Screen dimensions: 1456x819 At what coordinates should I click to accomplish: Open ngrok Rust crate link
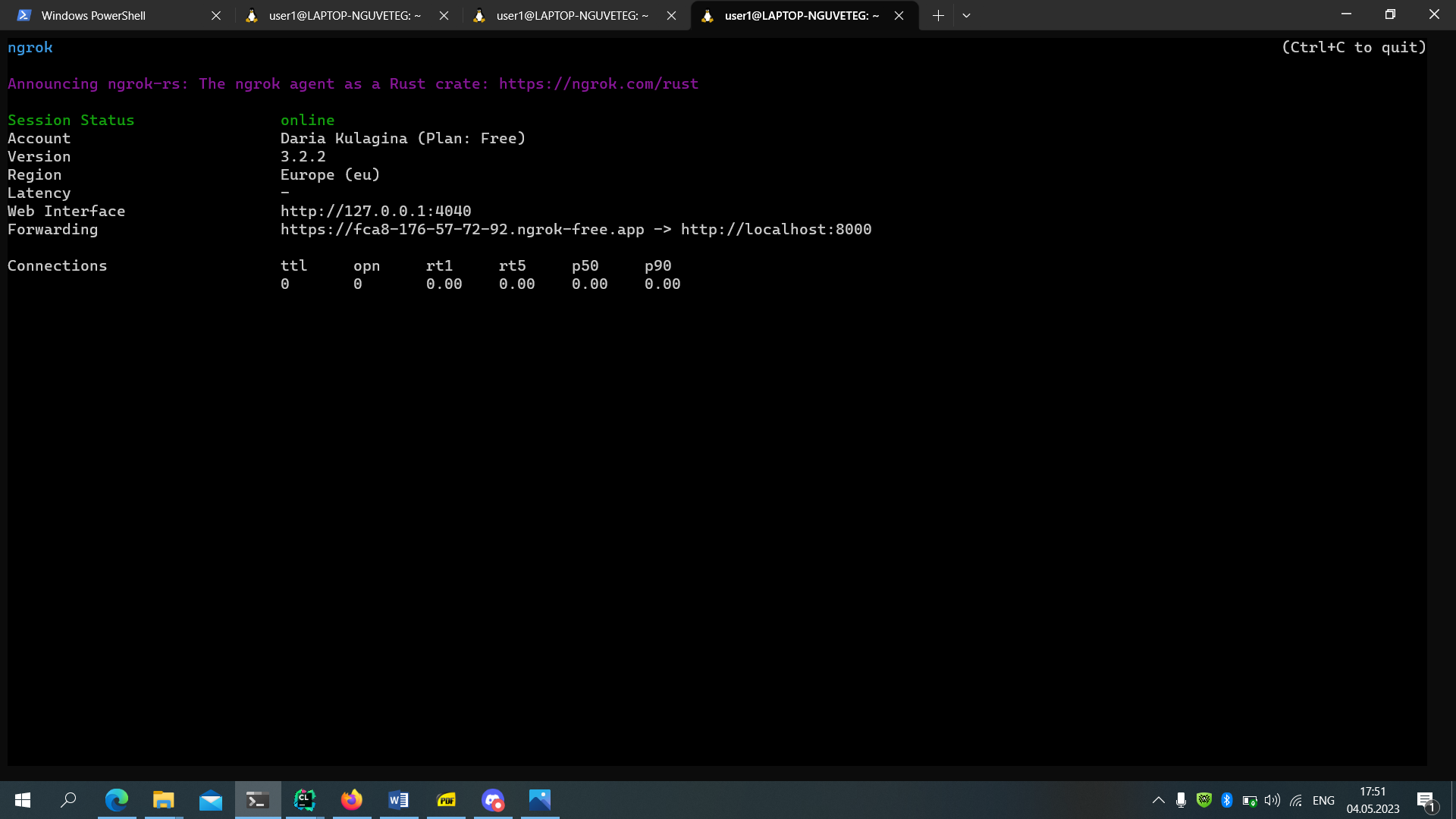pos(598,84)
